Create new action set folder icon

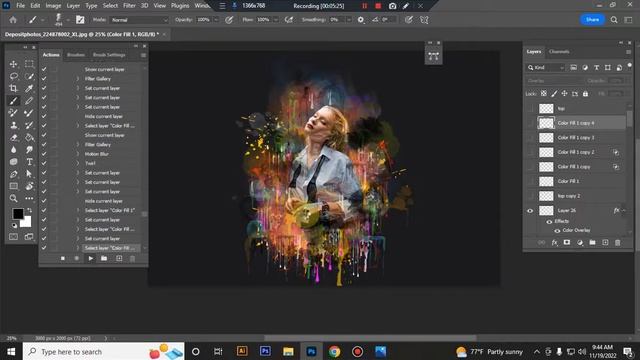[104, 258]
